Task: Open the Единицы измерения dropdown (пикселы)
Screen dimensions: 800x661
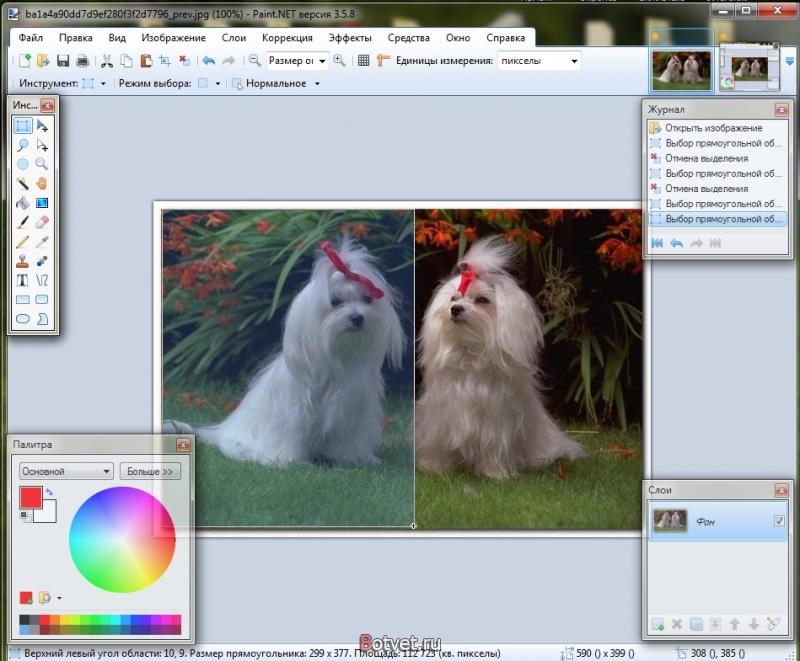Action: point(540,61)
